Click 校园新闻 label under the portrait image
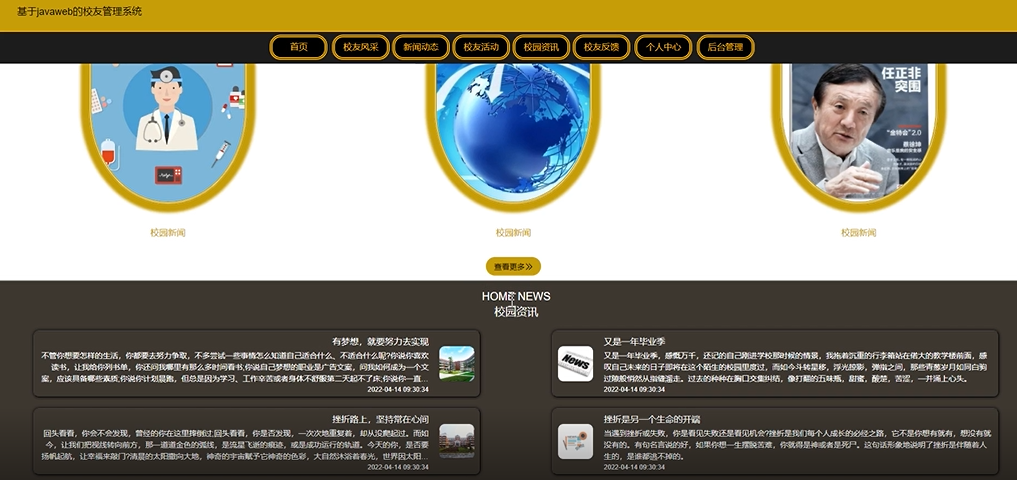The width and height of the screenshot is (1017, 480). coord(859,233)
